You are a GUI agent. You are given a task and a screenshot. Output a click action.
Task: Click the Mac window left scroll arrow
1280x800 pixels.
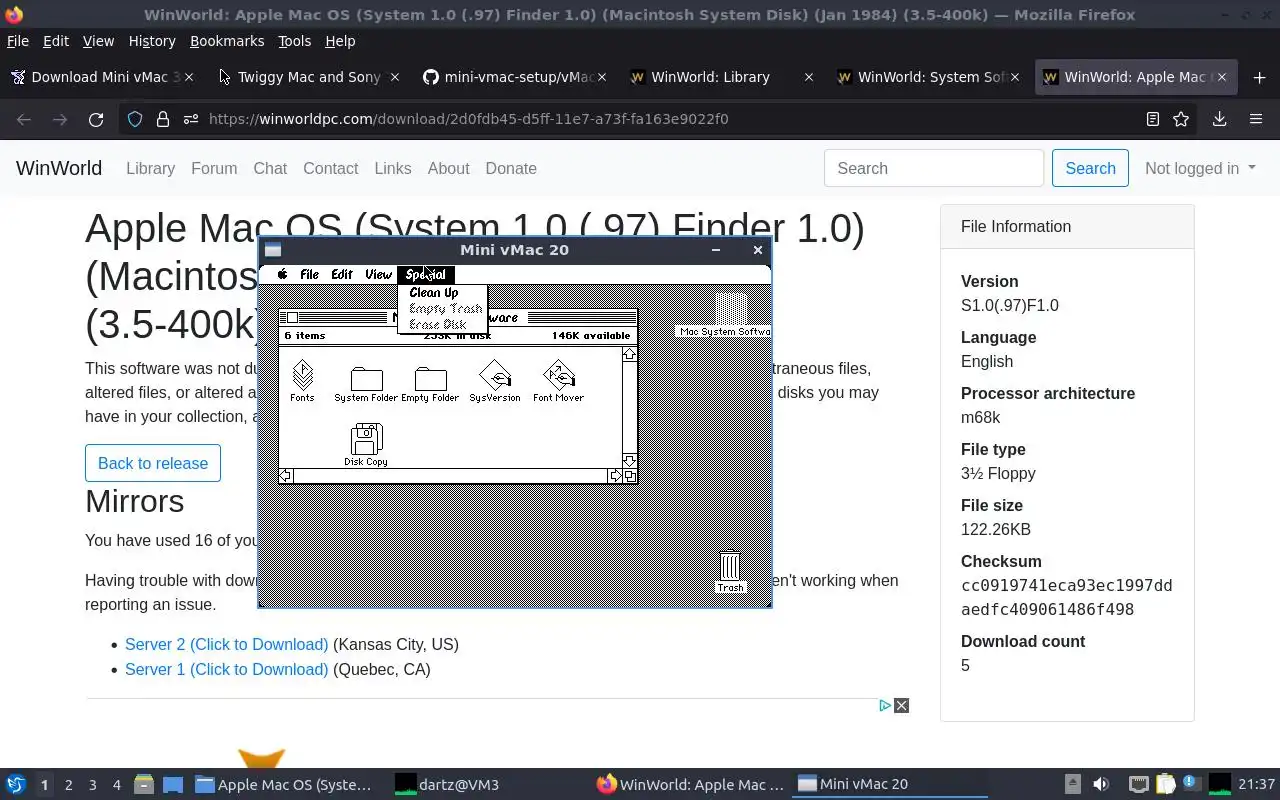click(x=286, y=476)
